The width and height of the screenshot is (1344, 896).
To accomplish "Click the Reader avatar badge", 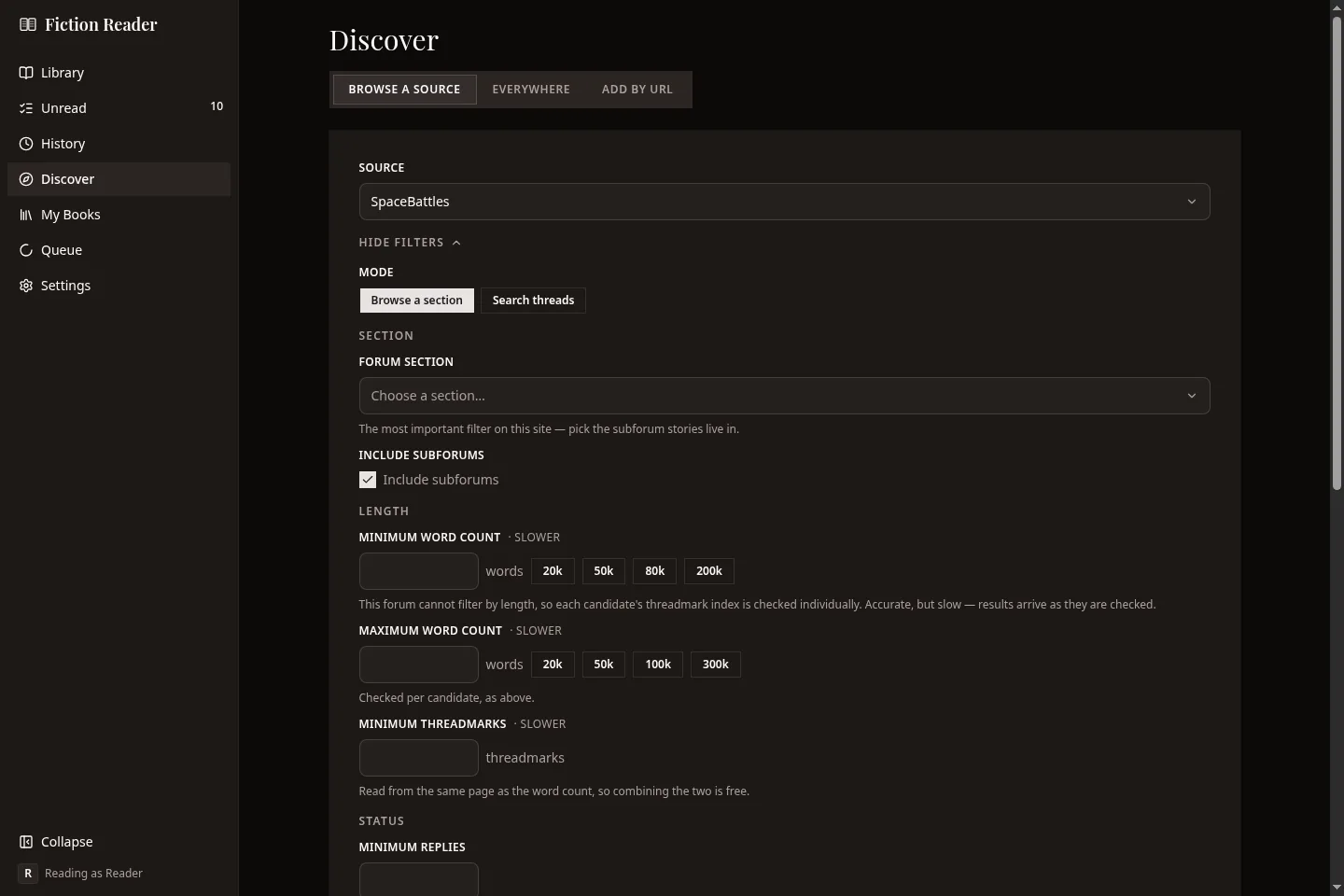I will coord(28,874).
